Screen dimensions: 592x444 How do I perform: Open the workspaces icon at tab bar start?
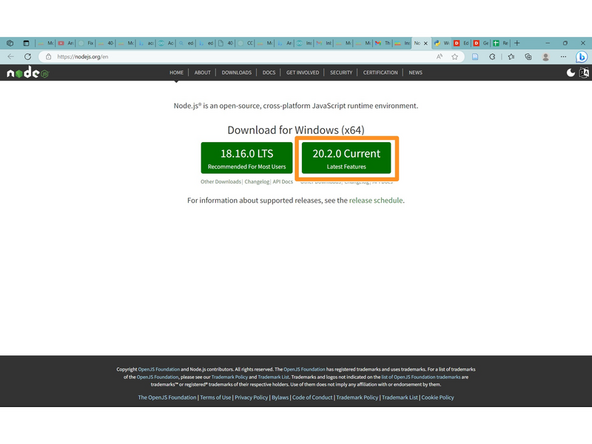pyautogui.click(x=10, y=43)
